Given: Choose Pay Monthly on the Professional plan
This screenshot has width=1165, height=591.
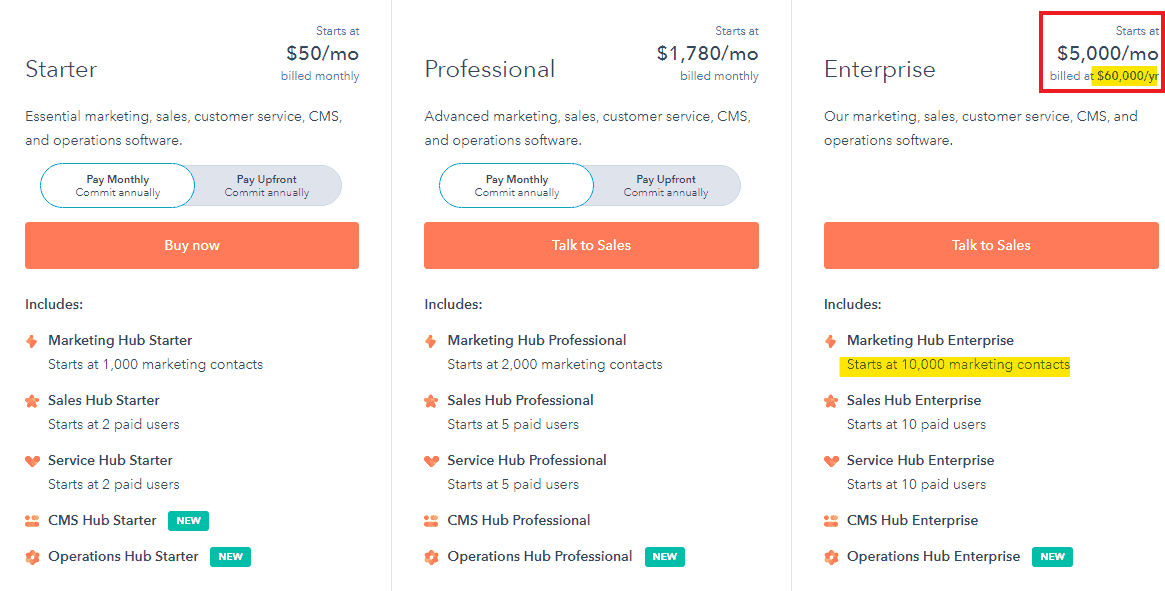Looking at the screenshot, I should coord(516,186).
